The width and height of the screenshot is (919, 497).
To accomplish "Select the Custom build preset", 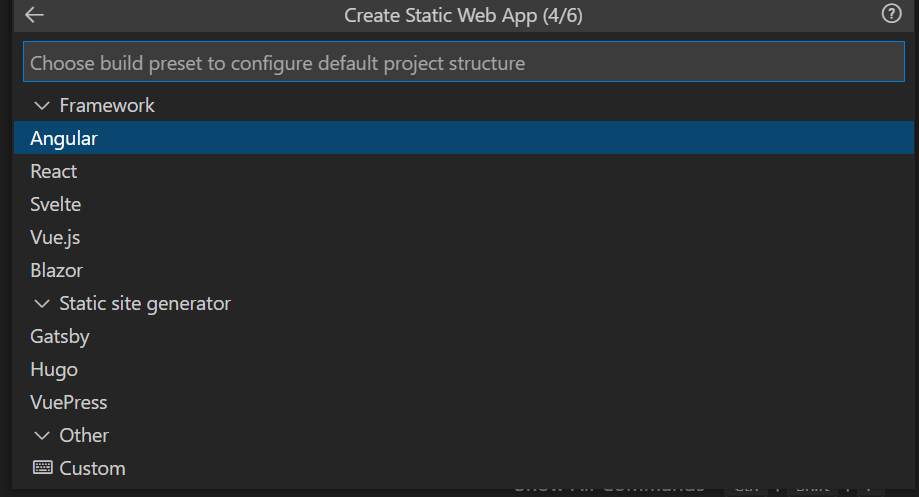I will 92,468.
